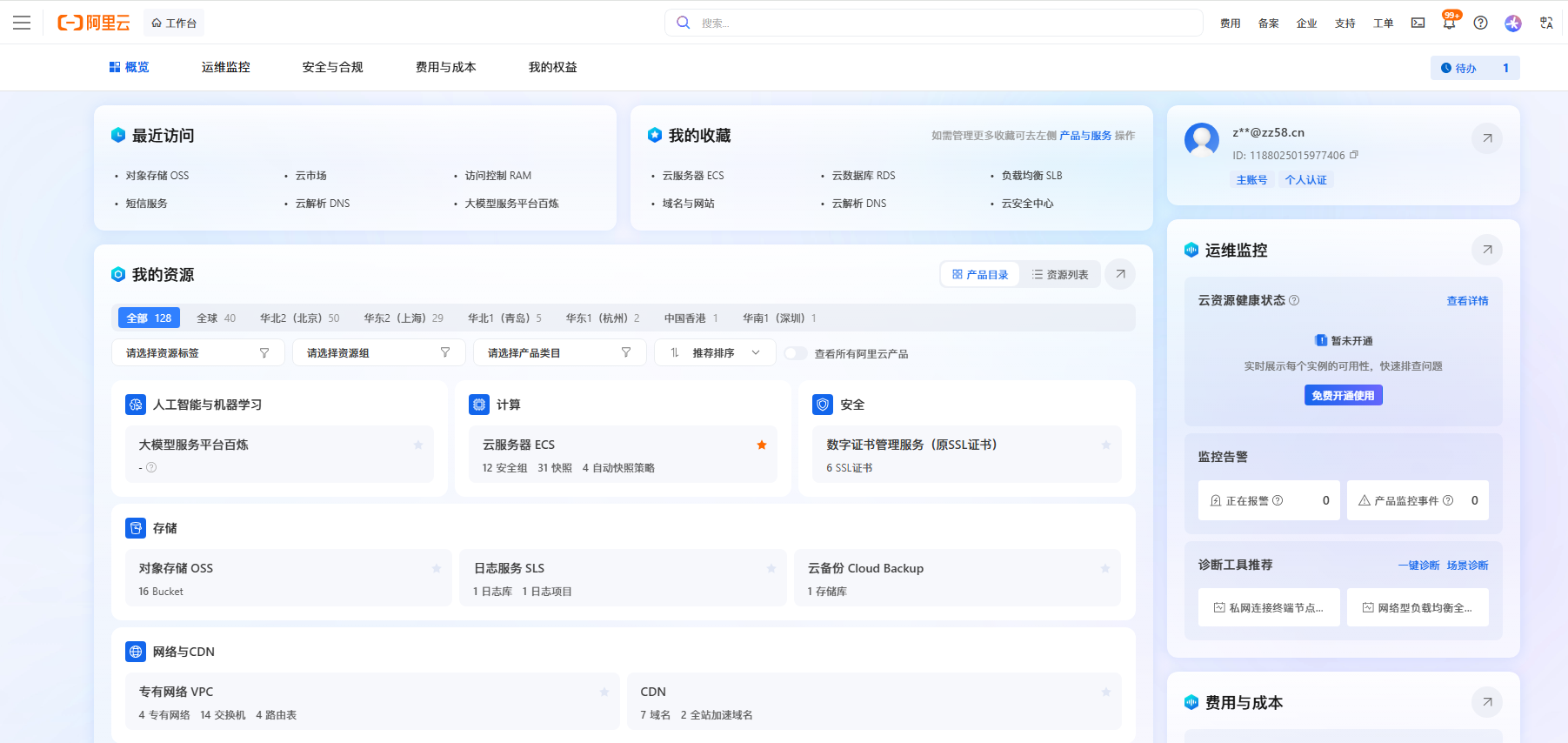
Task: Click the Alibaba Cloud logo
Action: (x=94, y=23)
